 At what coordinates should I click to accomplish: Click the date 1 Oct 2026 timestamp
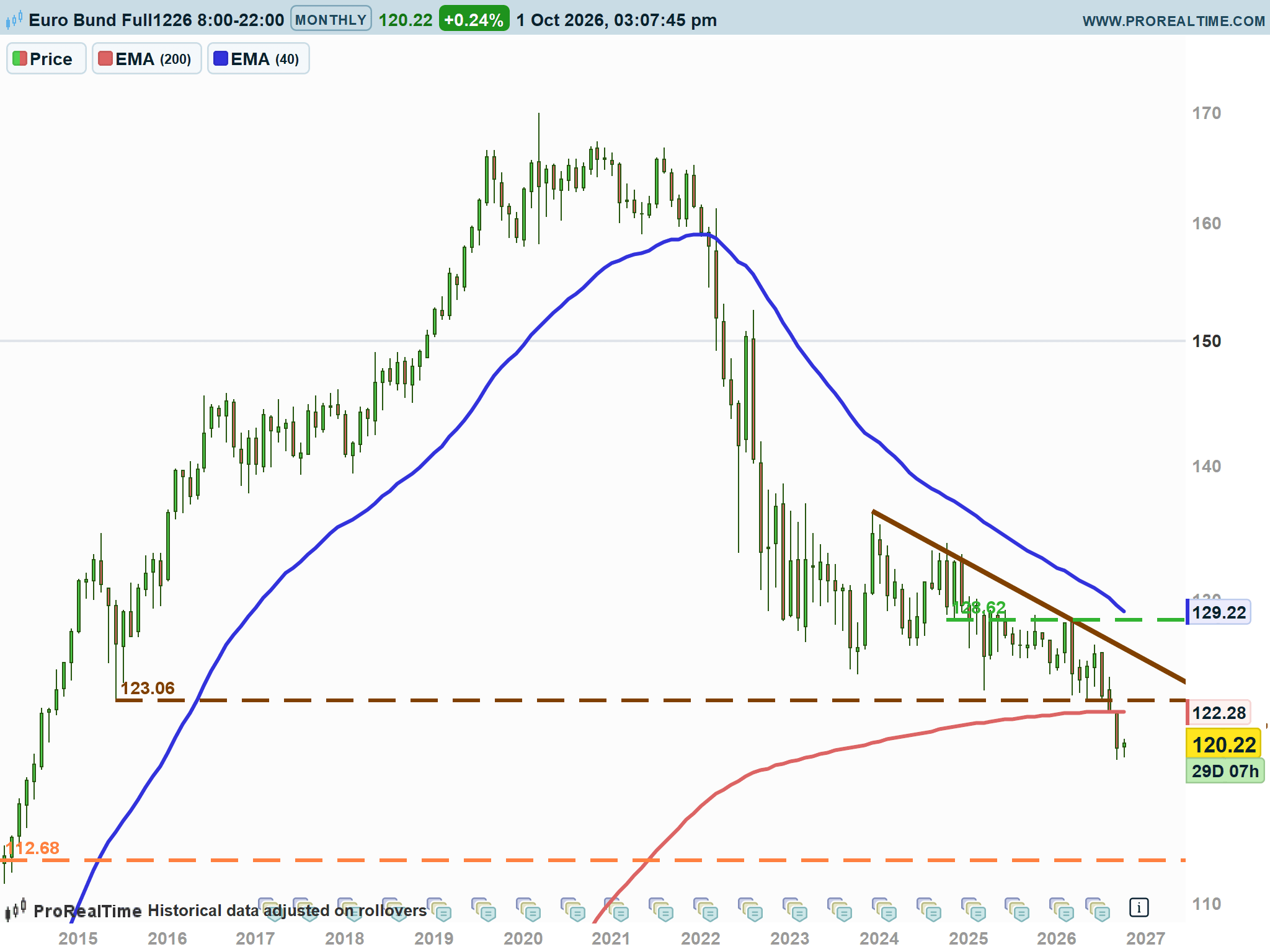(x=616, y=20)
